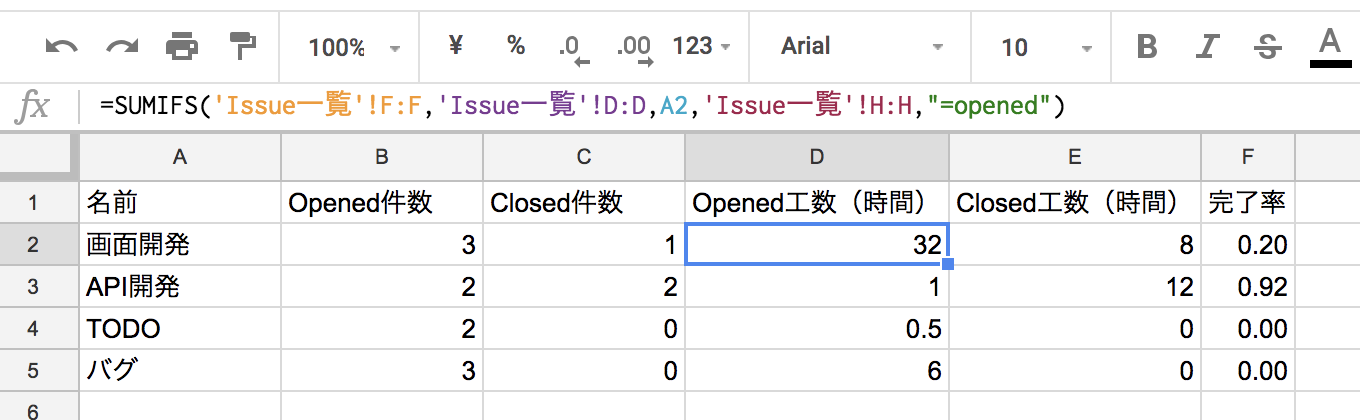Format as currency with ¥ button
Viewport: 1360px width, 420px height.
pos(456,46)
